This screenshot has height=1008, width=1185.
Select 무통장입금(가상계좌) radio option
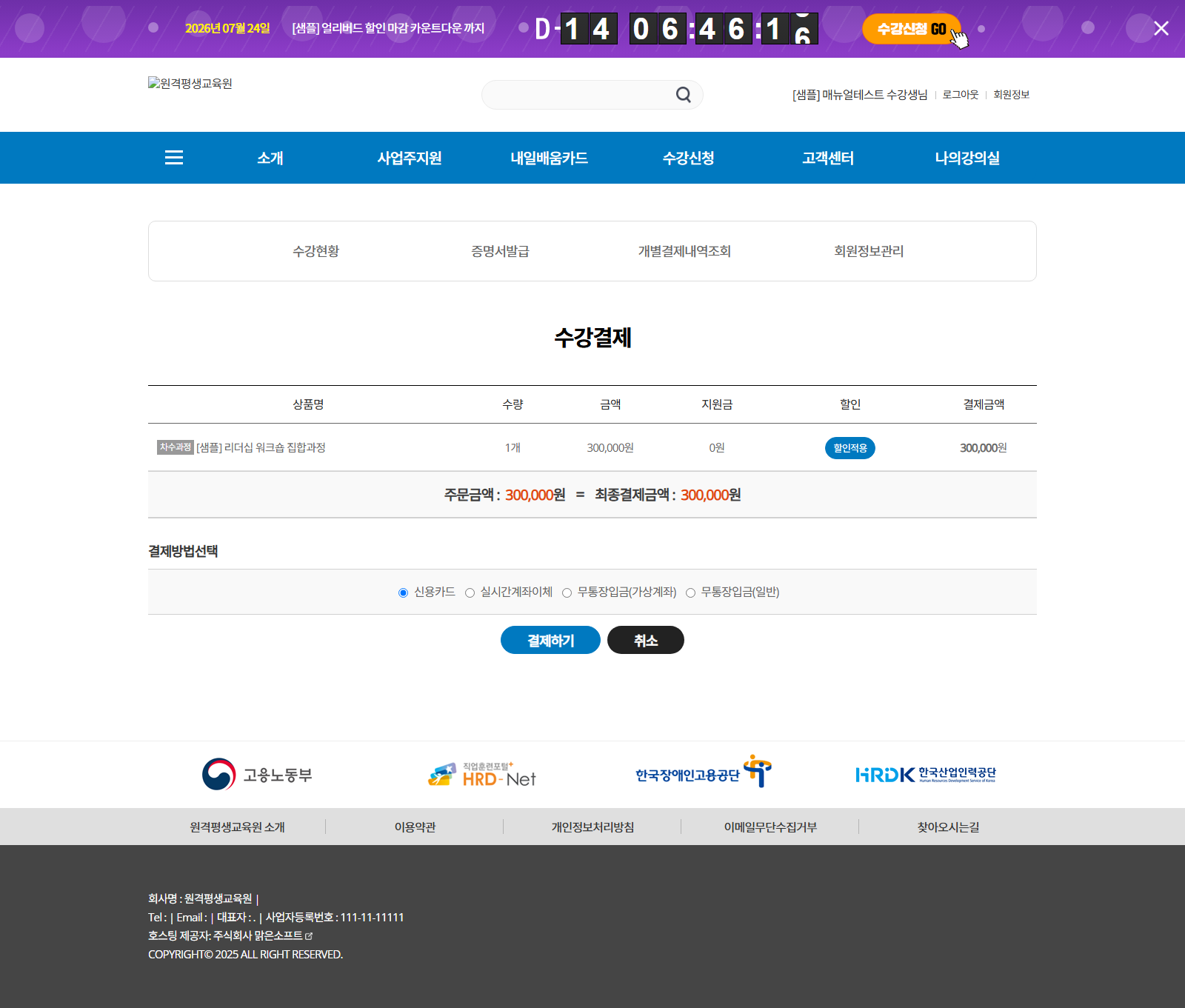(567, 593)
